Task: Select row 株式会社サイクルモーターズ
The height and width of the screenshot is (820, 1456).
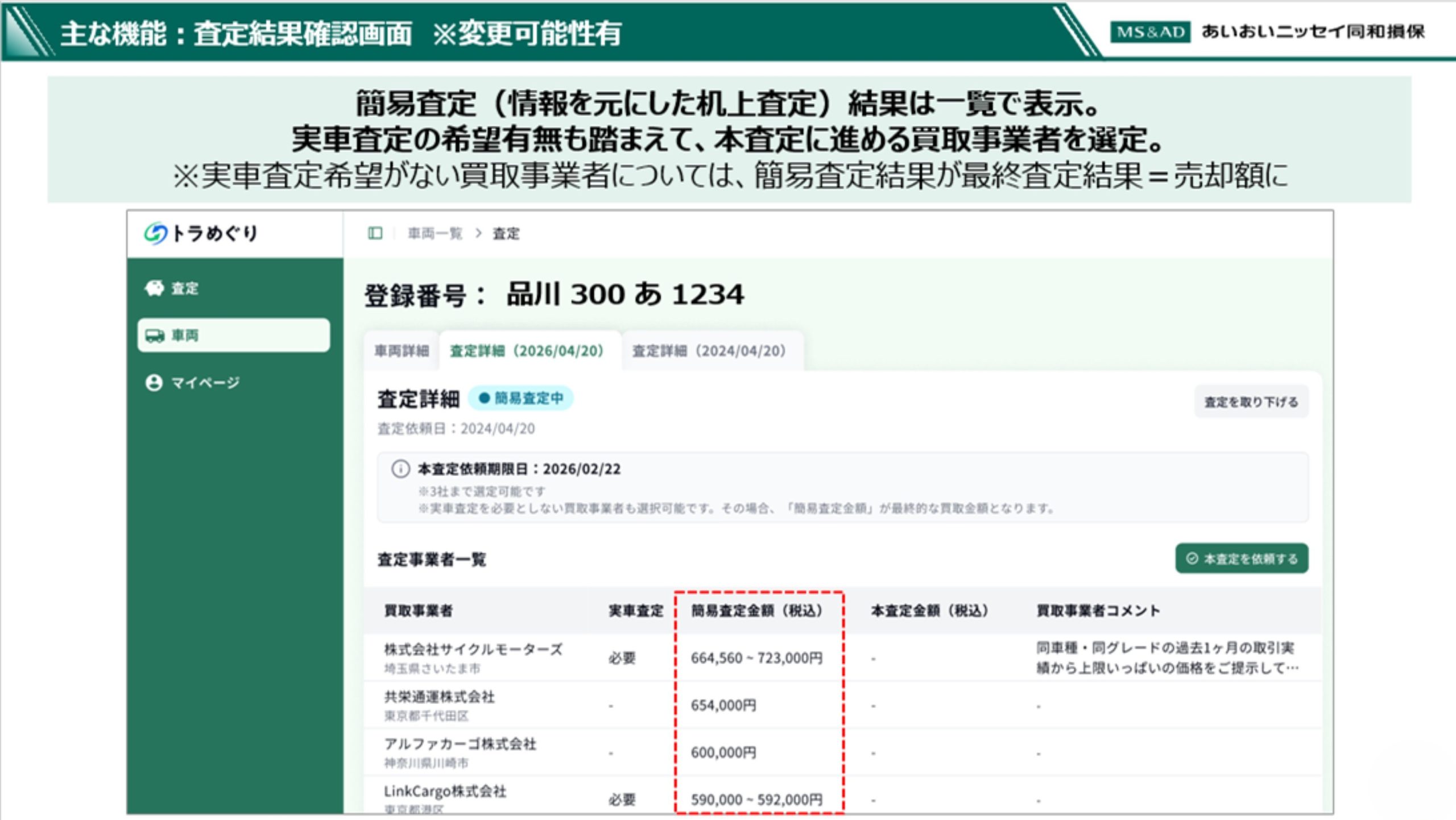Action: pyautogui.click(x=842, y=658)
